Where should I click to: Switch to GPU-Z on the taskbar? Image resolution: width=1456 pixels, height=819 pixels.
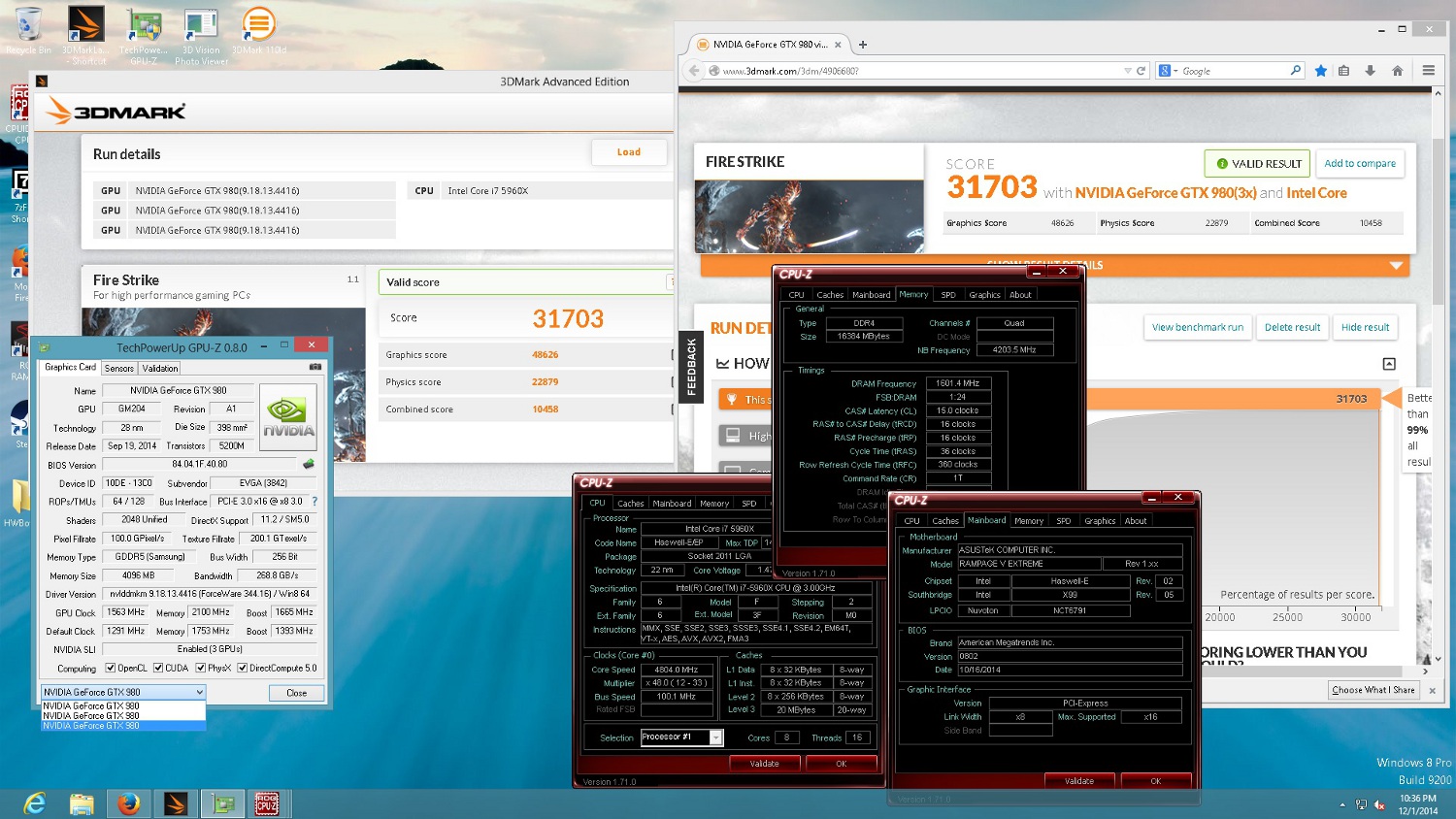click(223, 803)
